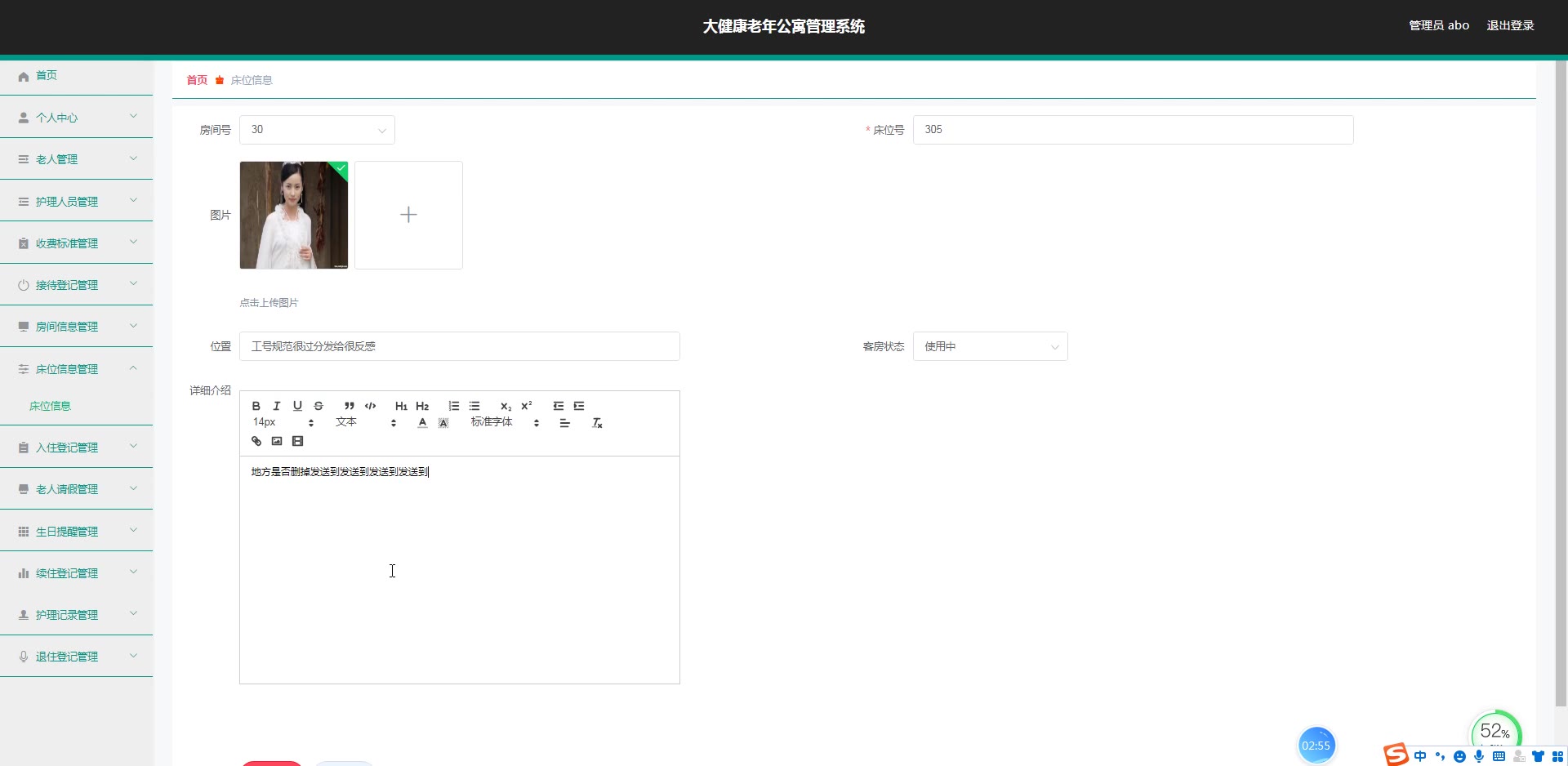The image size is (1568, 766).
Task: Expand the 生日提醒管理 menu
Action: click(x=76, y=532)
